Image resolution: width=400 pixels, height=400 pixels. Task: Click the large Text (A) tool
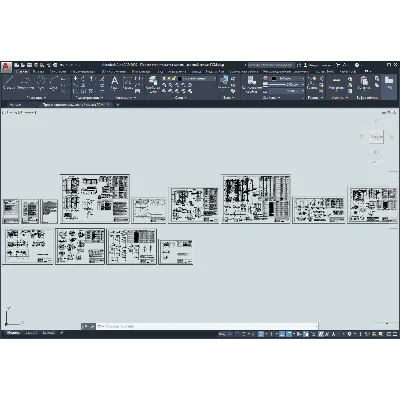114,83
